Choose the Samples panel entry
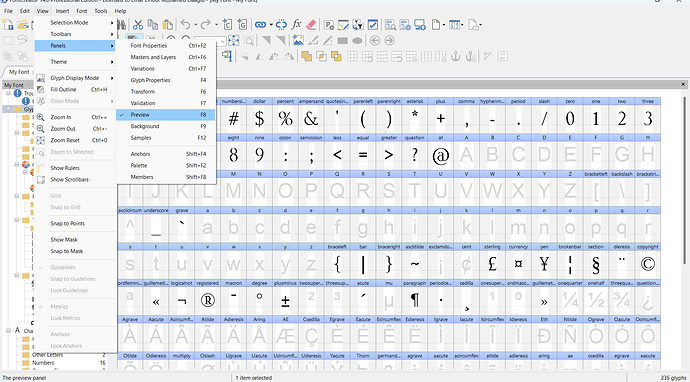Screen dimensions: 690x382 coord(166,138)
